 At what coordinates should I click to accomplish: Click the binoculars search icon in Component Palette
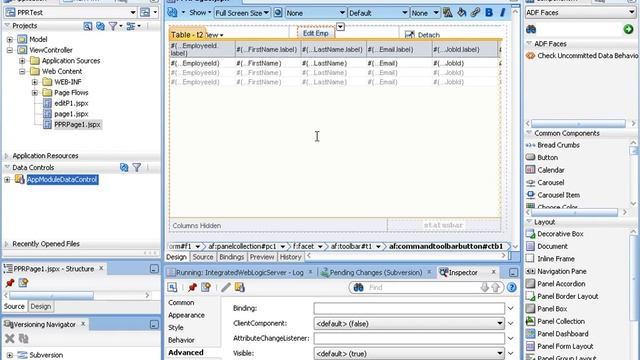531,29
